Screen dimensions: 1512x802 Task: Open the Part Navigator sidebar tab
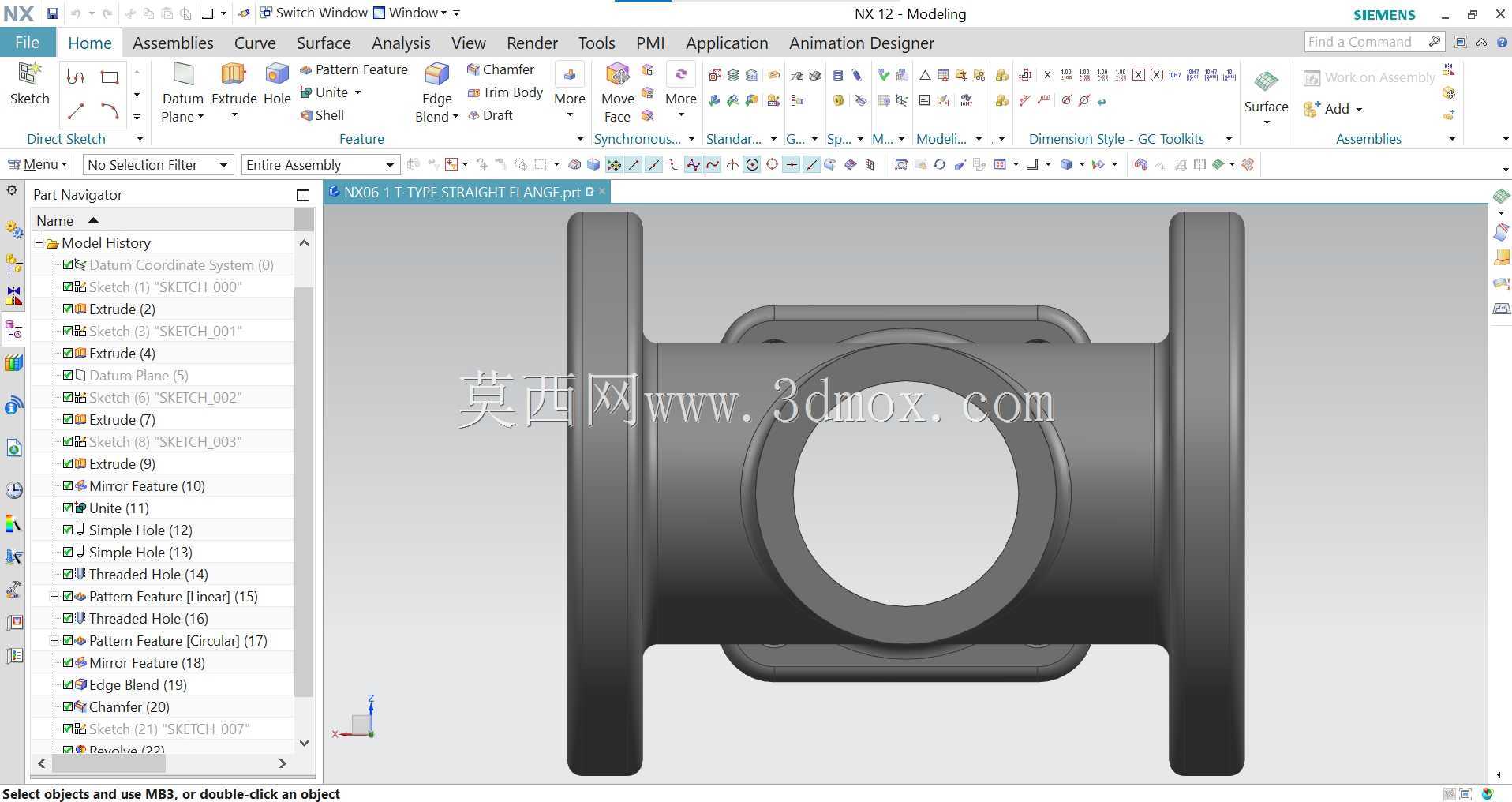pyautogui.click(x=13, y=330)
